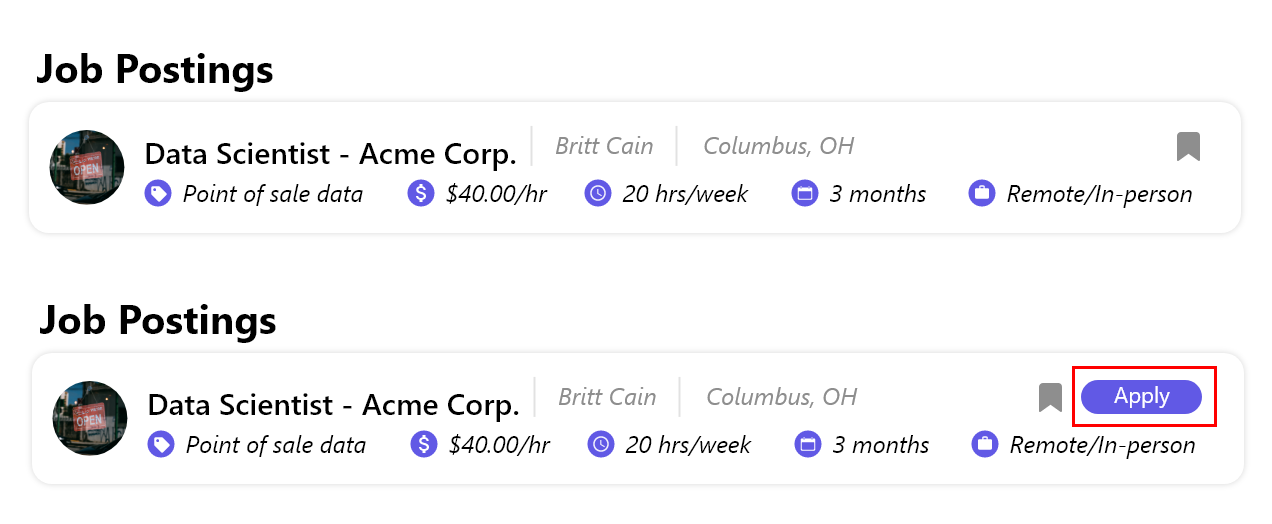
Task: Click clock icon in first posting
Action: tap(598, 193)
